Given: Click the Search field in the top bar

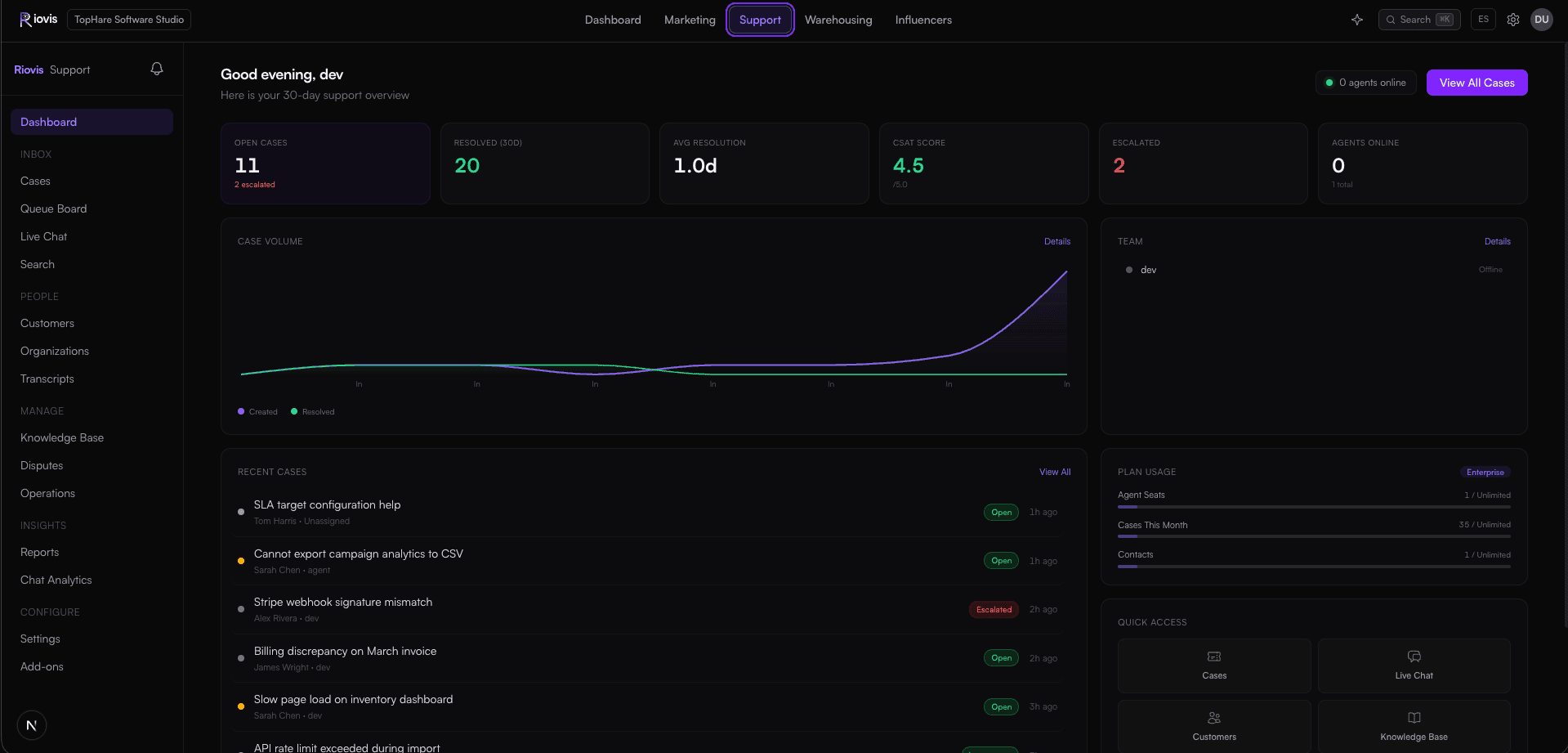Looking at the screenshot, I should click(x=1419, y=20).
